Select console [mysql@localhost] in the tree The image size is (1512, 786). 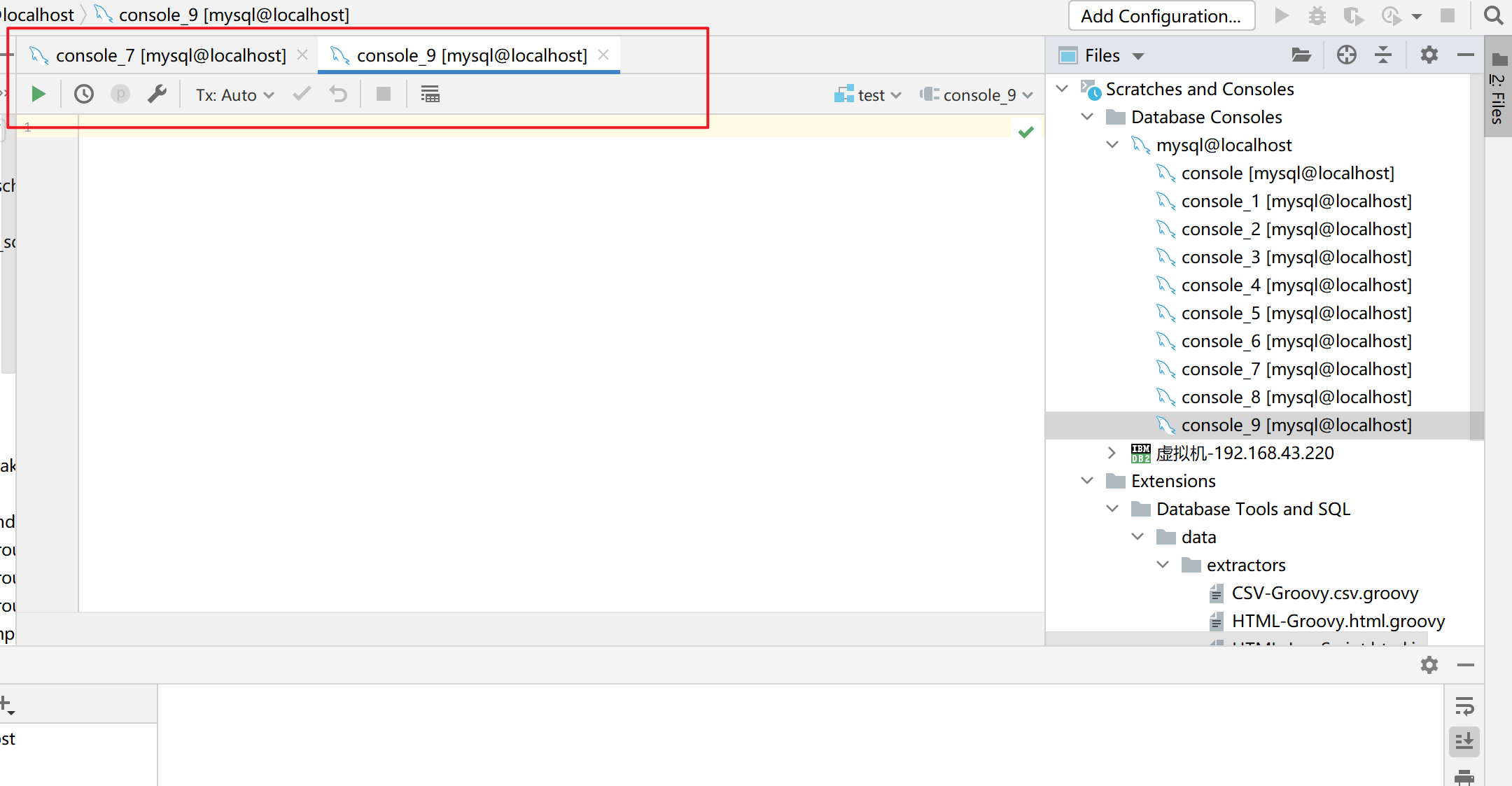point(1264,173)
